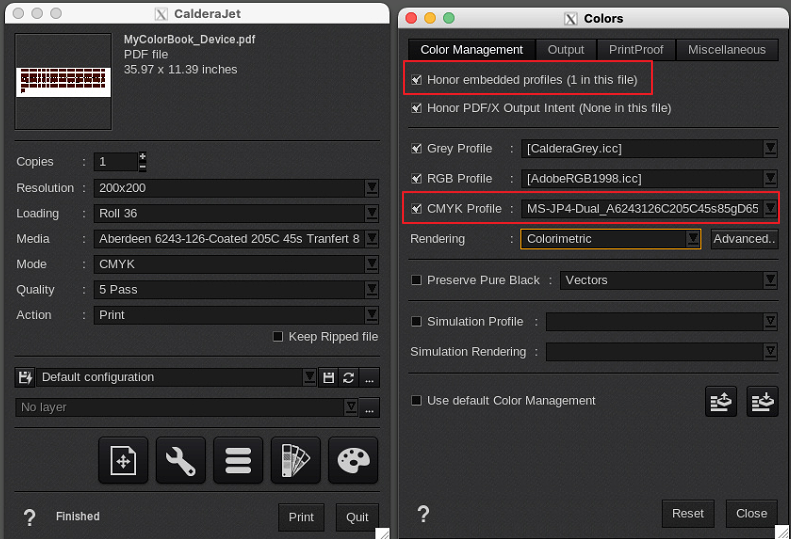Click the wrench settings icon
Screen dimensions: 792x540
[x=180, y=461]
